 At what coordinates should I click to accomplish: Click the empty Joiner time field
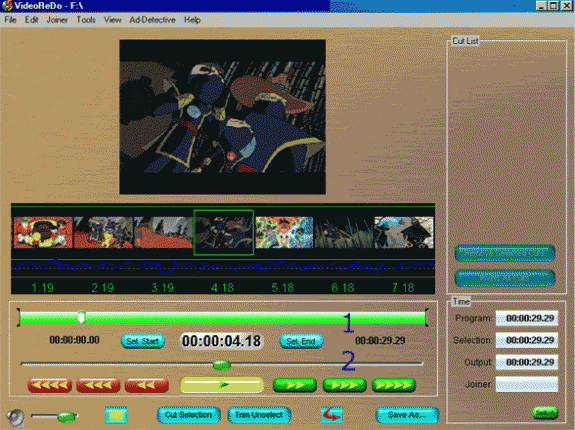coord(527,384)
